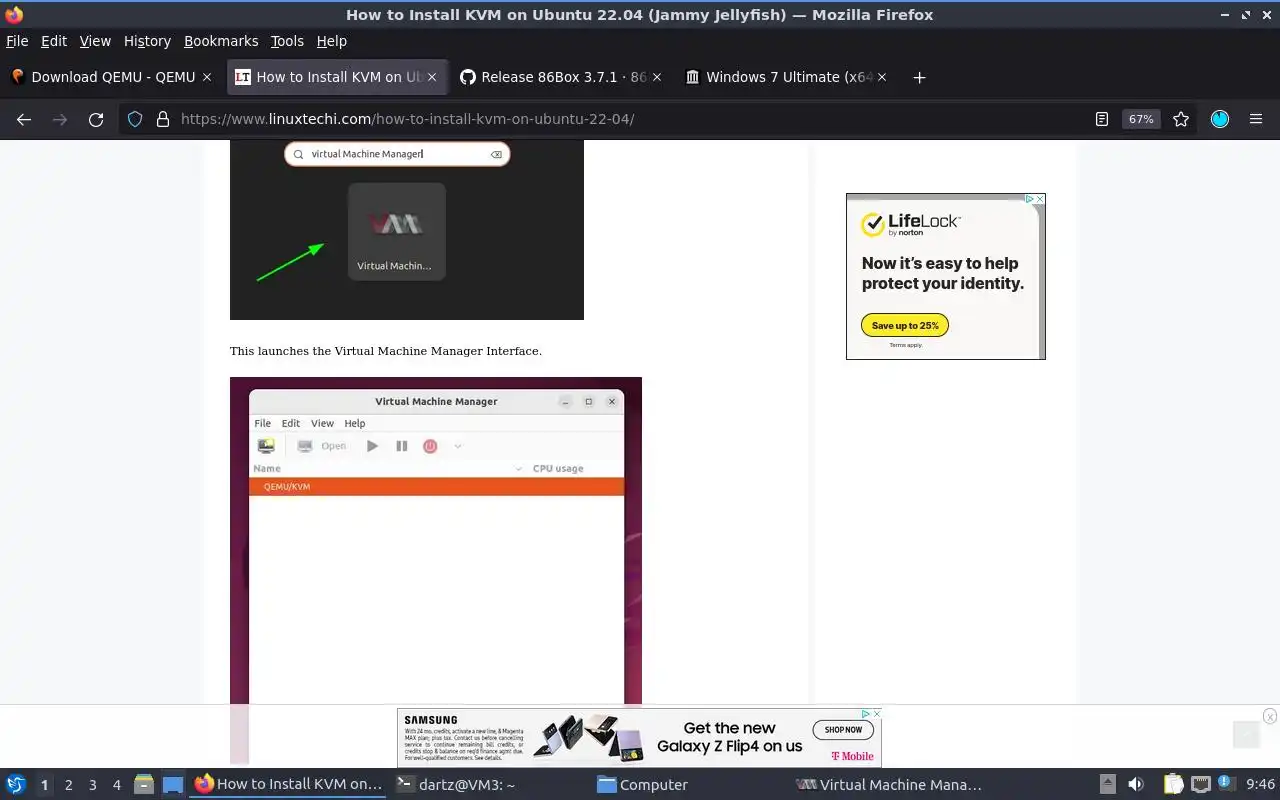
Task: Focus Firefox in the taskbar
Action: (288, 785)
